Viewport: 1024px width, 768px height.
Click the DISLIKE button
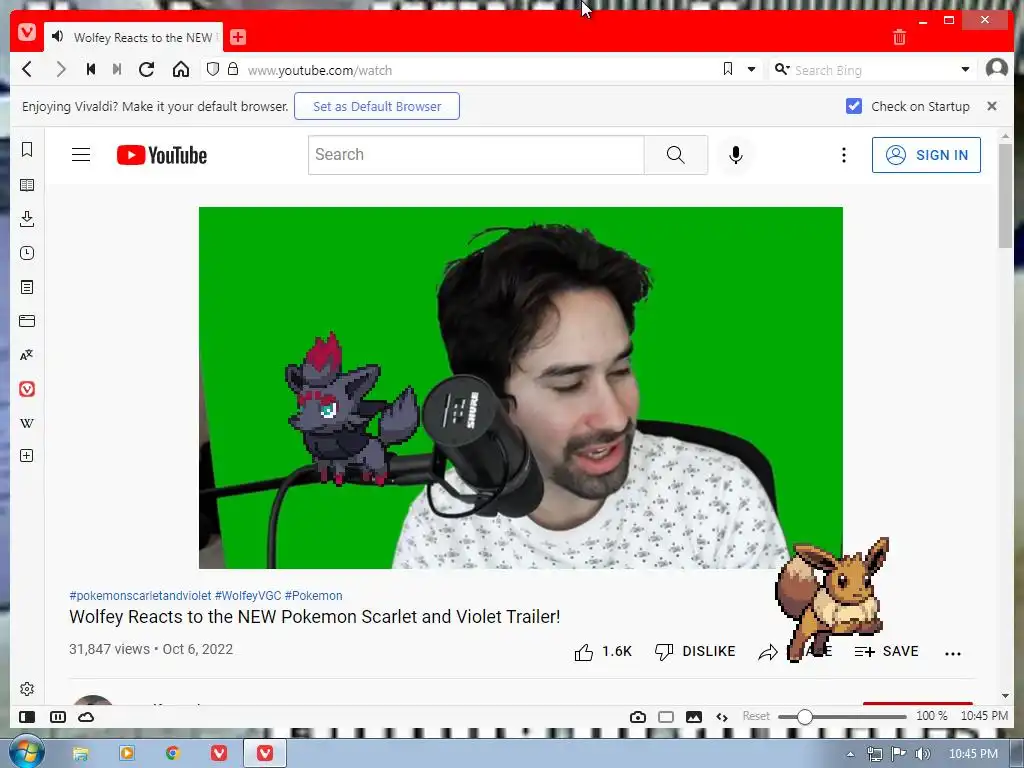pyautogui.click(x=695, y=652)
